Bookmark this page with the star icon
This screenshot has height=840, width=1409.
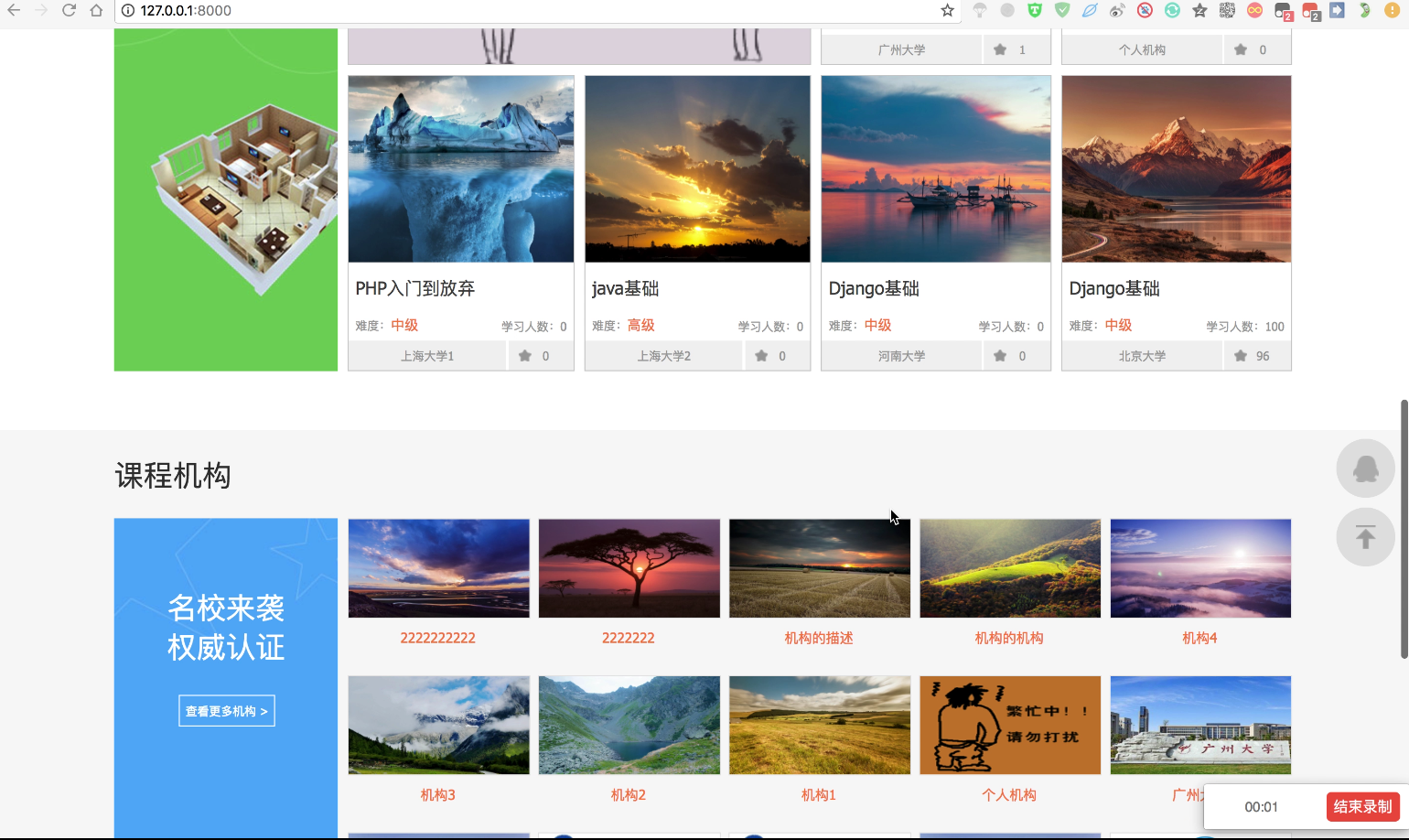click(947, 10)
